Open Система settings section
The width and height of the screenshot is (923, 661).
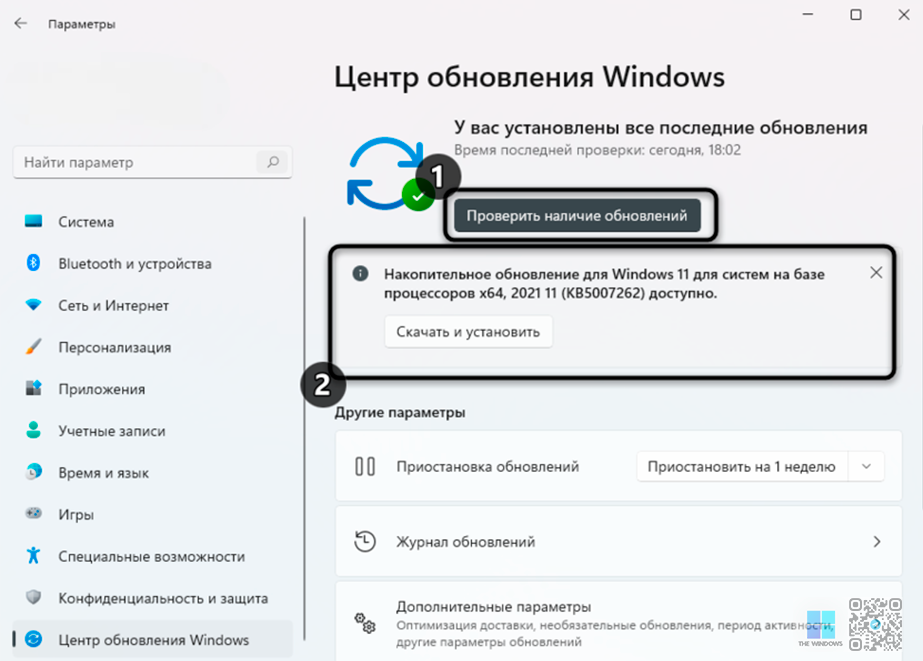click(x=152, y=222)
